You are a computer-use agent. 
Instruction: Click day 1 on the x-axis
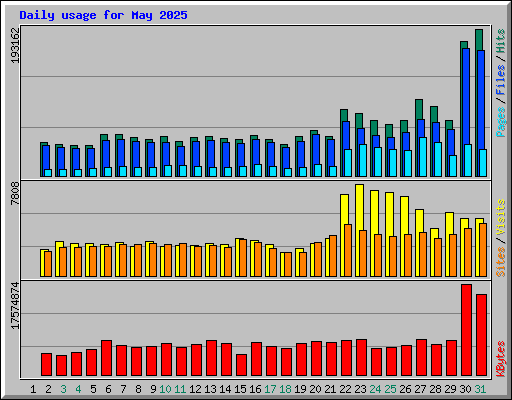tap(33, 389)
